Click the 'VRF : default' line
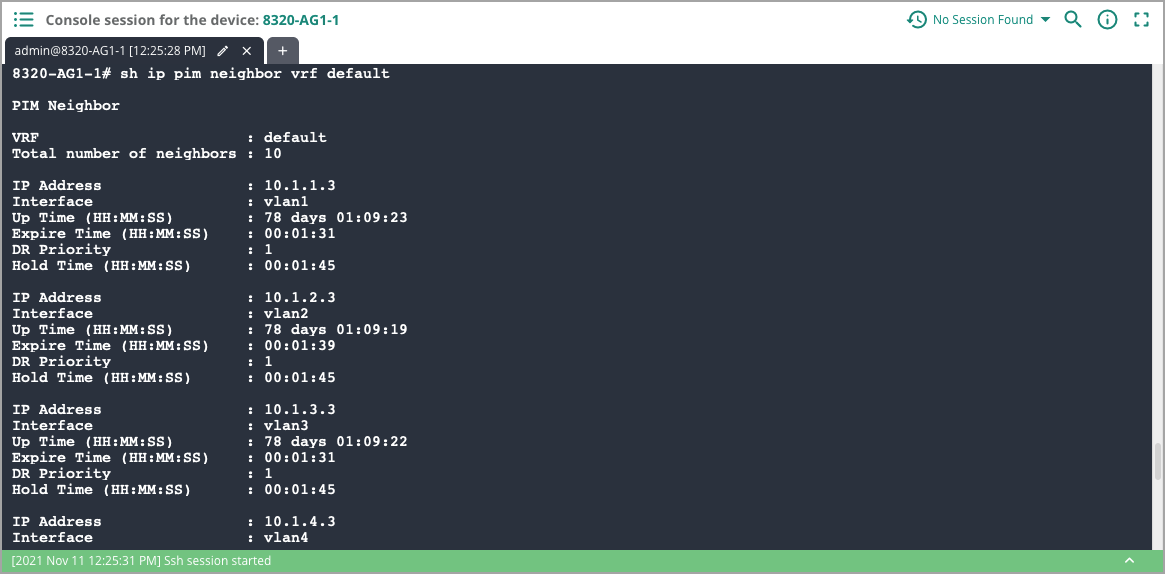The image size is (1165, 574). 169,137
